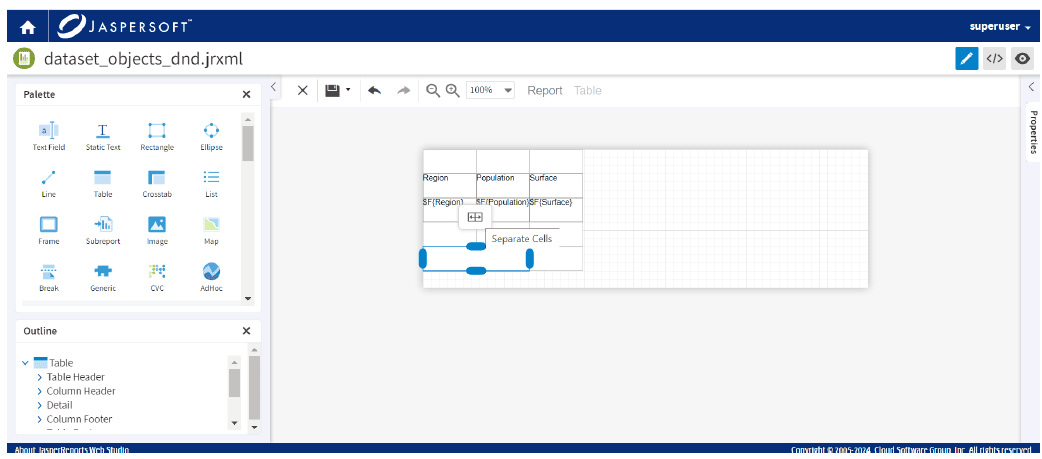Select the Subreport palette element
The image size is (1042, 459).
tap(103, 230)
